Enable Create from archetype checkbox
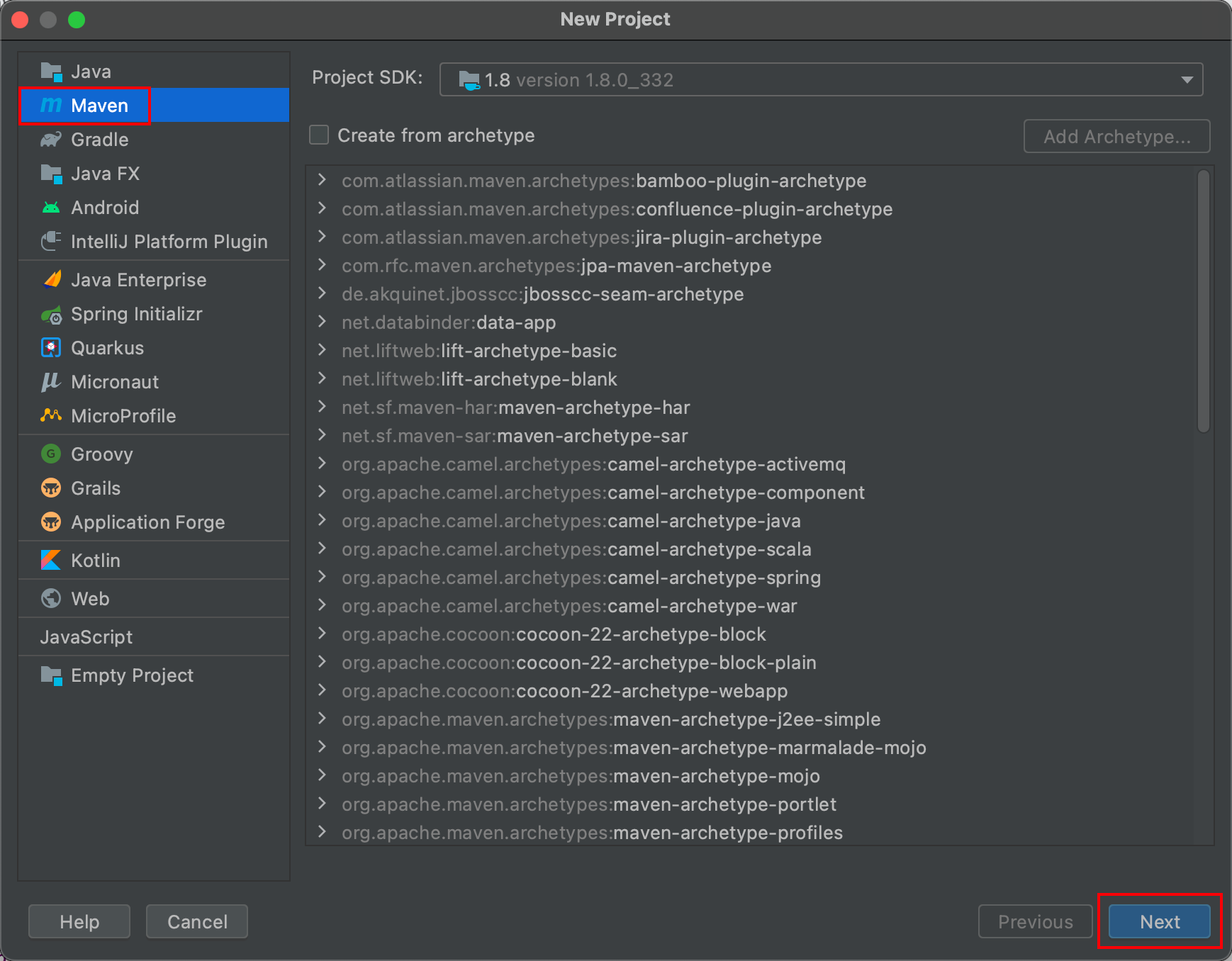This screenshot has height=961, width=1232. coord(319,135)
